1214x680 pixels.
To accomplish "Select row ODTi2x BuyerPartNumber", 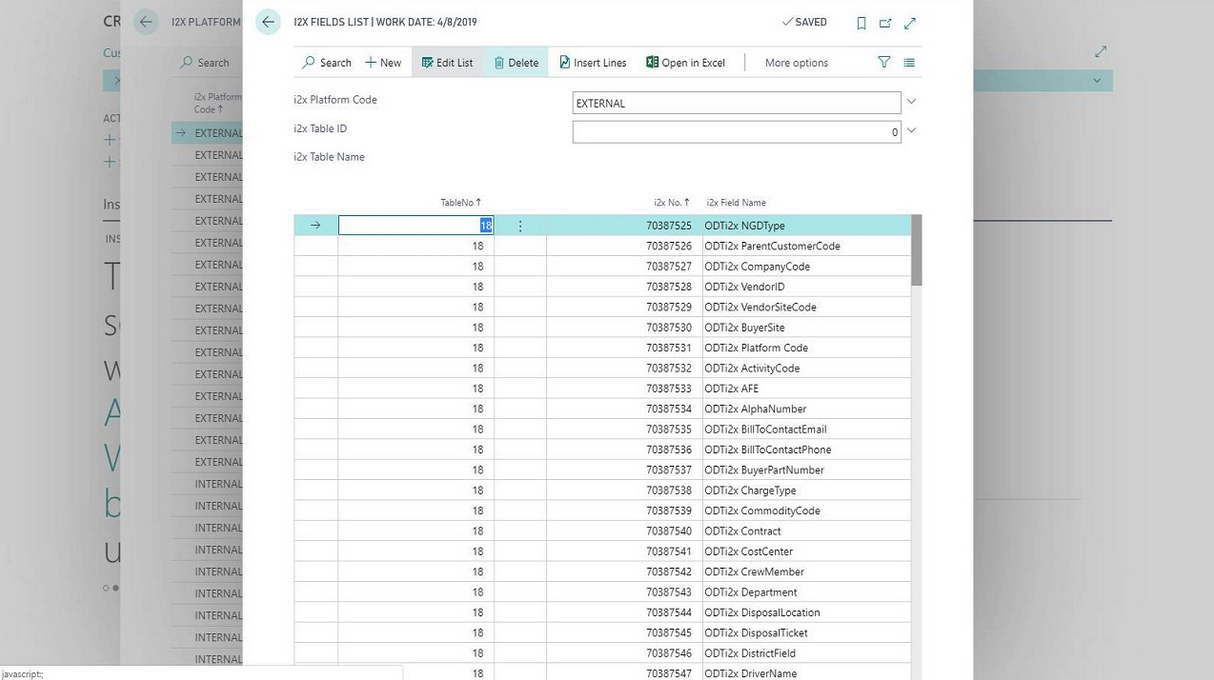I will click(x=602, y=470).
